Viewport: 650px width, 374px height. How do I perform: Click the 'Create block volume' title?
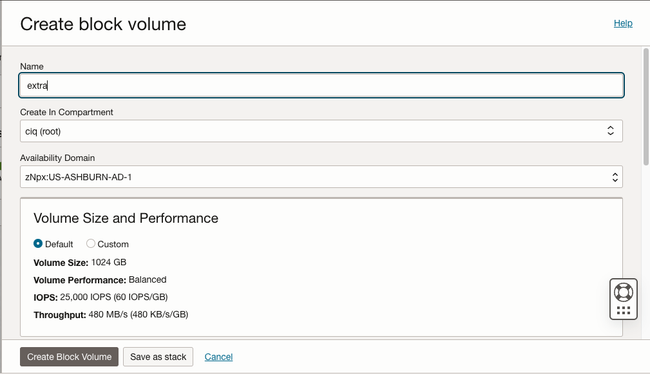[x=103, y=24]
